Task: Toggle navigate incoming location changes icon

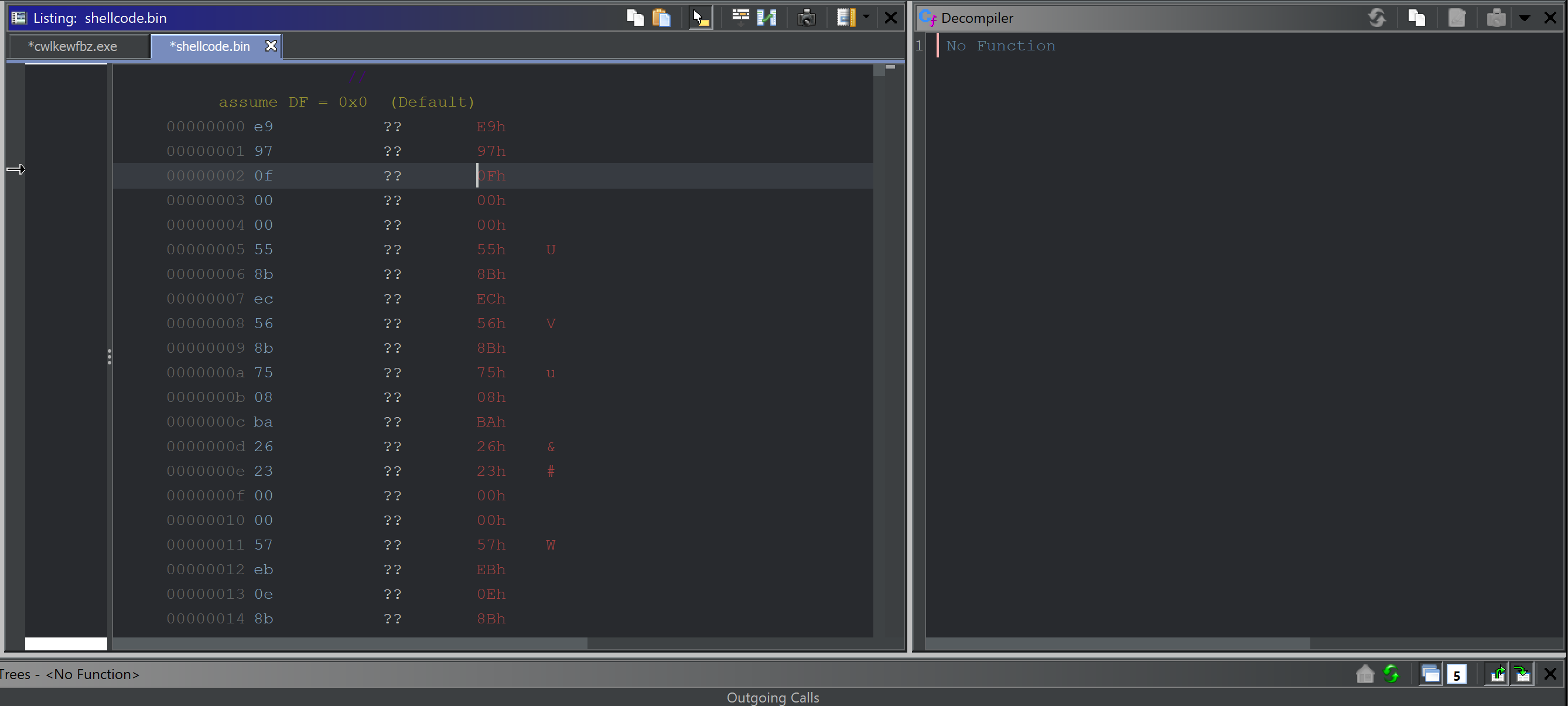Action: pyautogui.click(x=1522, y=674)
